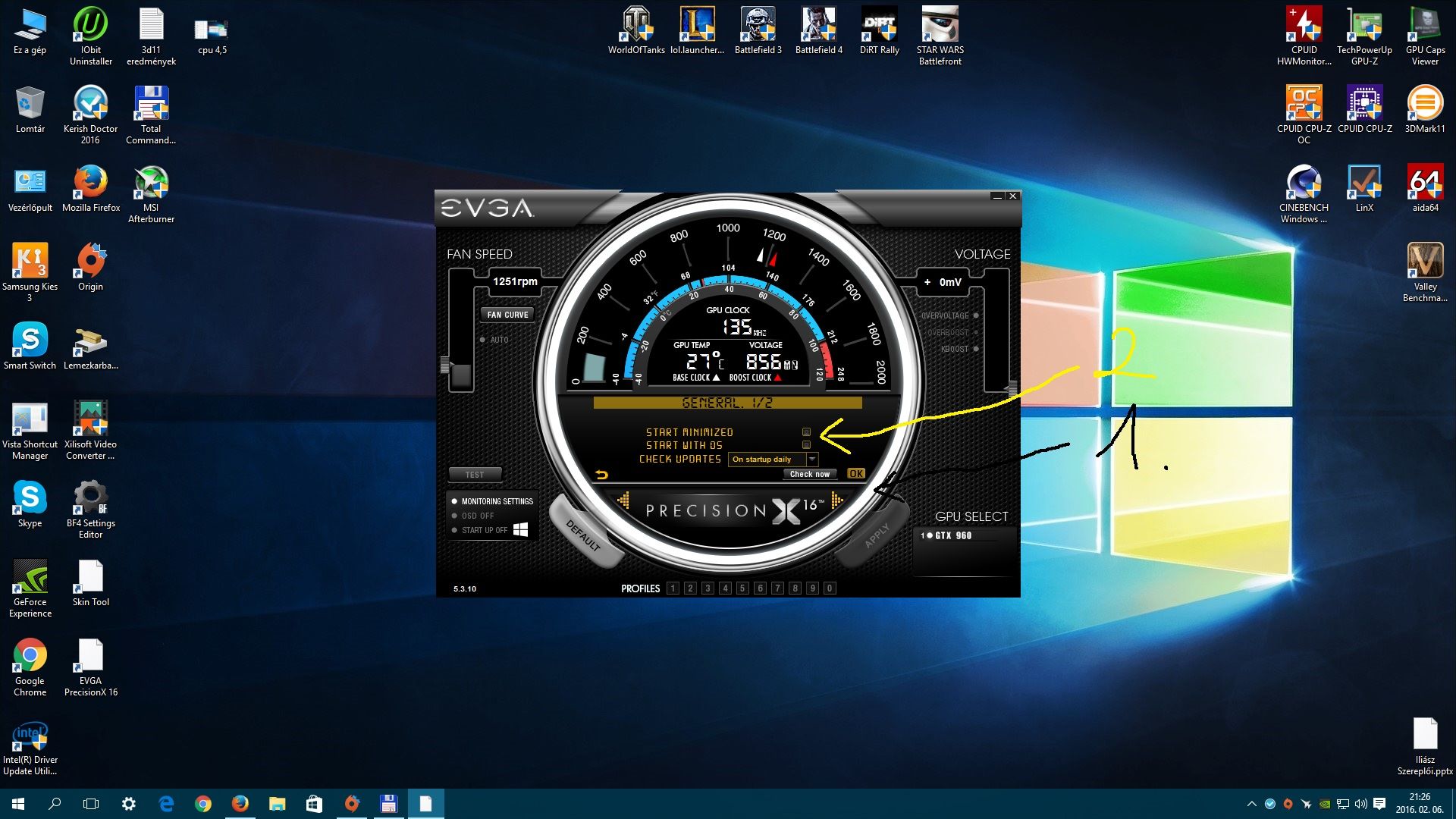This screenshot has height=819, width=1456.
Task: Open Task View on taskbar
Action: pyautogui.click(x=91, y=804)
